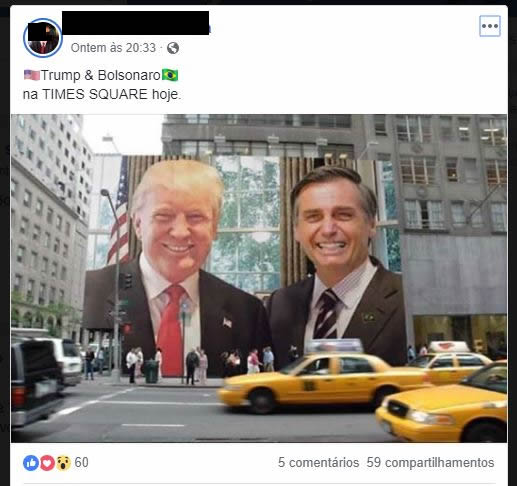Click the blue thumbs-up reaction icon
Viewport: 517px width, 486px height.
(31, 463)
